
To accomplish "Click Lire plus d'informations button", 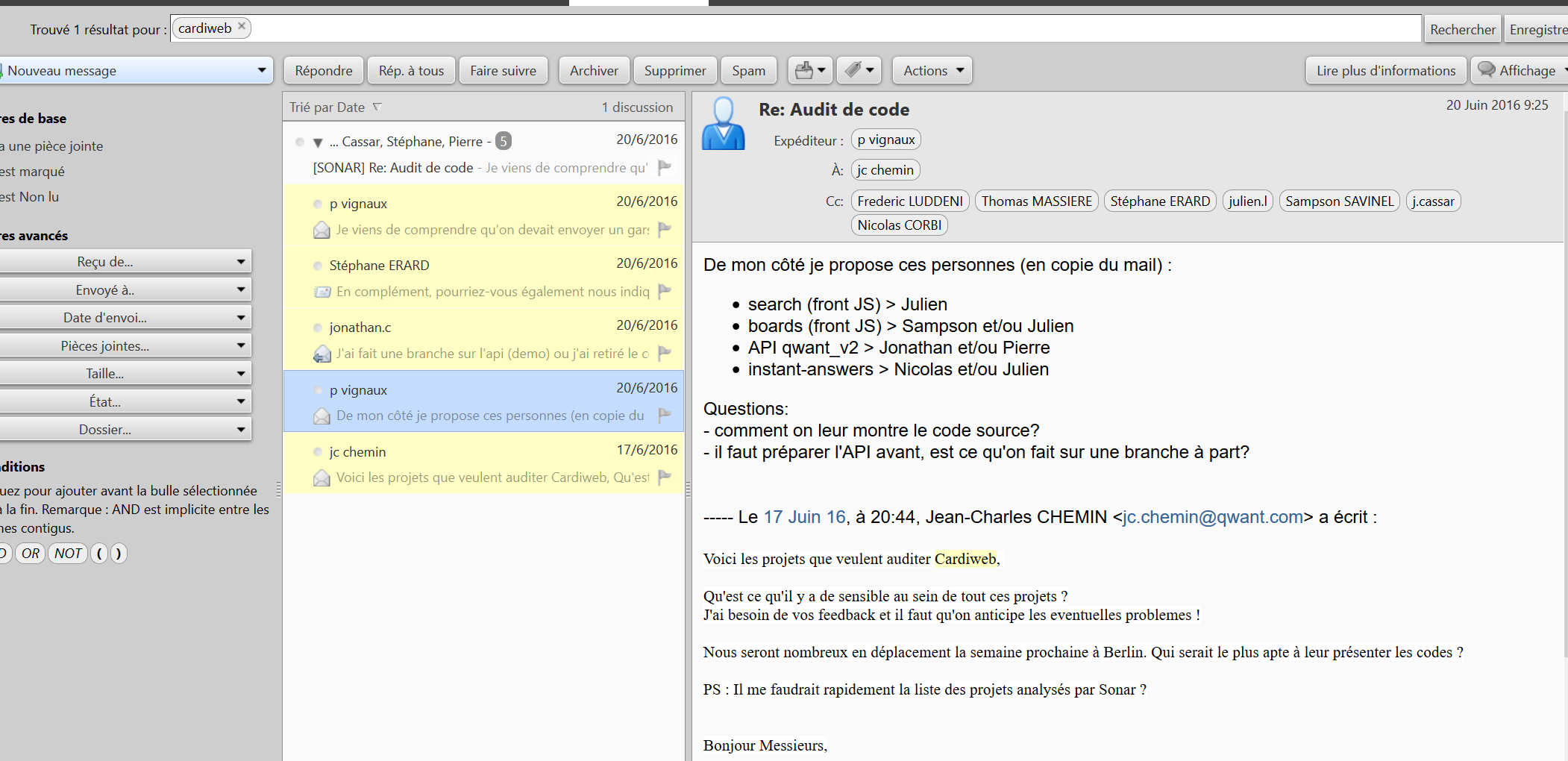I will 1386,70.
